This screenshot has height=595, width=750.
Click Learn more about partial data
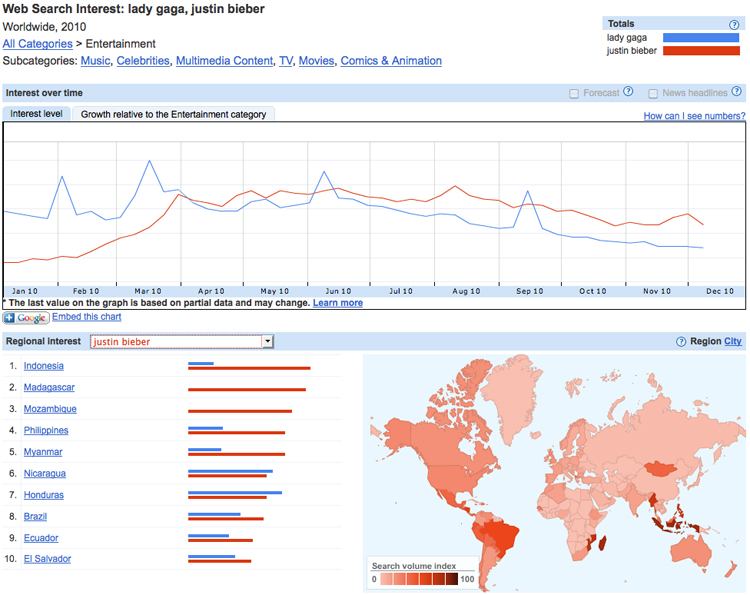(338, 303)
